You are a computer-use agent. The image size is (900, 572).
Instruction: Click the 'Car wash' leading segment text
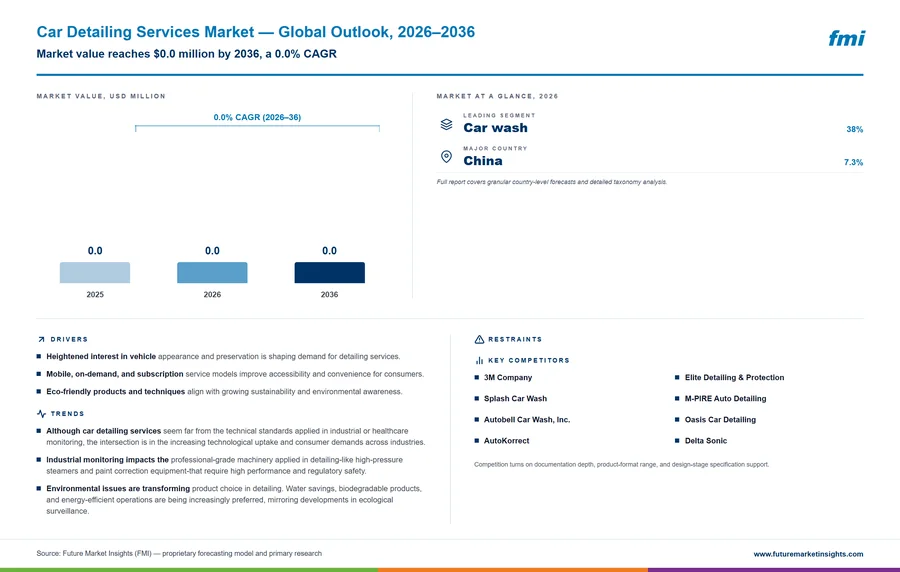tap(495, 128)
